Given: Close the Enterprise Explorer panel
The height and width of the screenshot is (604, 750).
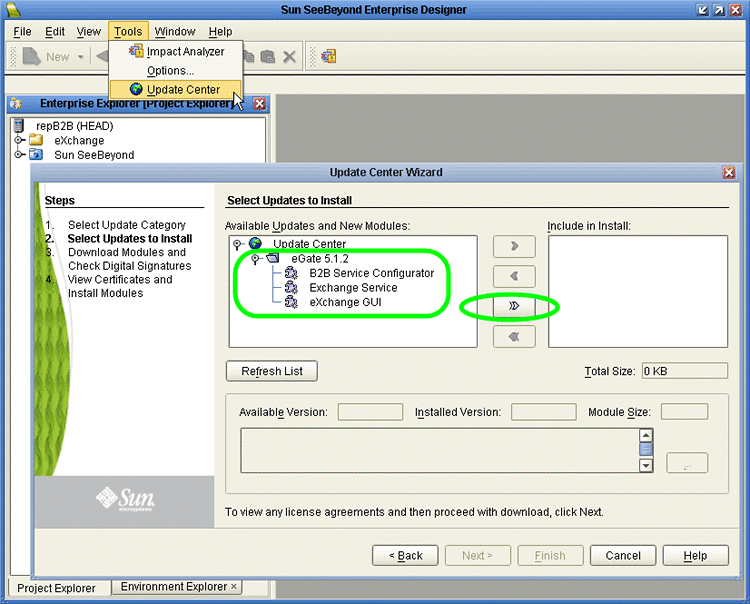Looking at the screenshot, I should (260, 103).
